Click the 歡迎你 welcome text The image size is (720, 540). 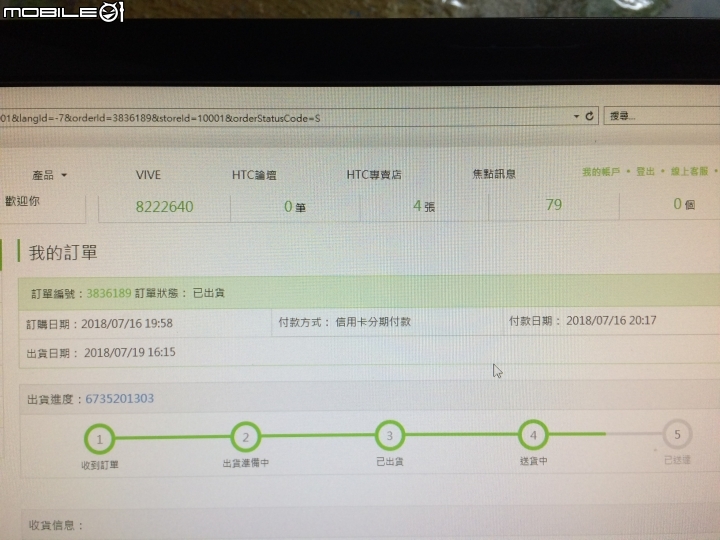22,201
